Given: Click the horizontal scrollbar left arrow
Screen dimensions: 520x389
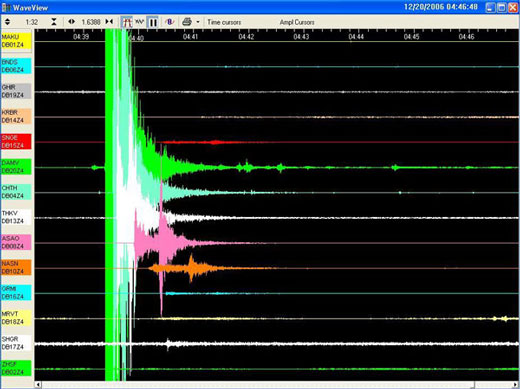Looking at the screenshot, I should (38, 385).
